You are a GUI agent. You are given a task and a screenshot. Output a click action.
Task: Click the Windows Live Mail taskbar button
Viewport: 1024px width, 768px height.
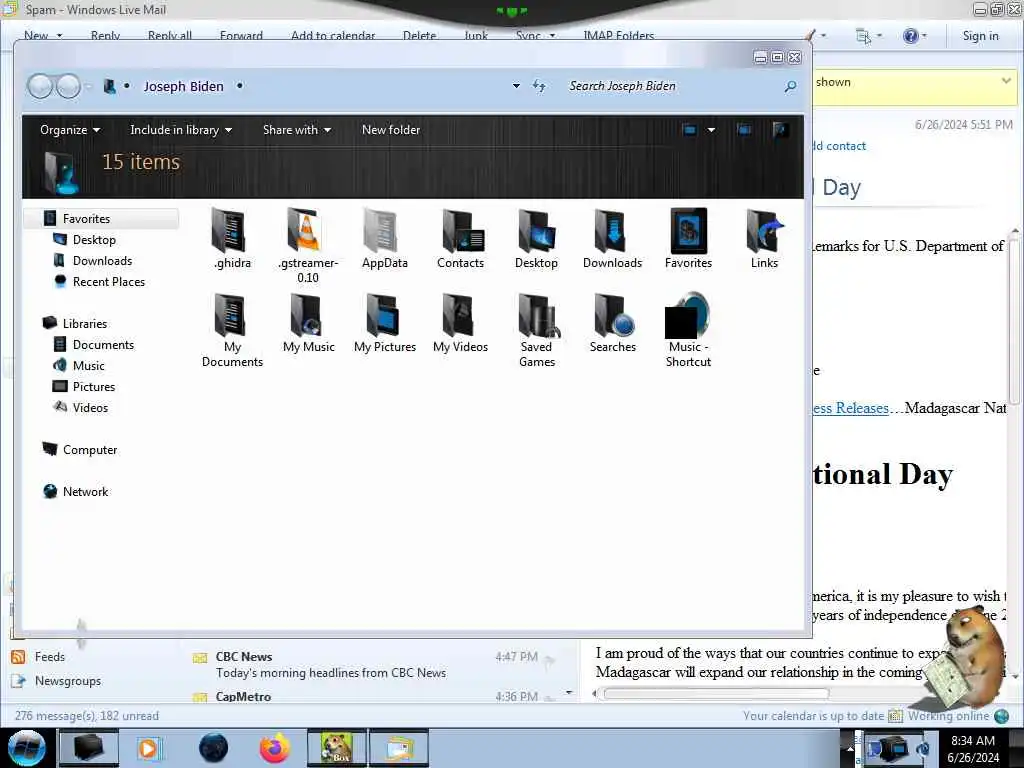point(399,748)
